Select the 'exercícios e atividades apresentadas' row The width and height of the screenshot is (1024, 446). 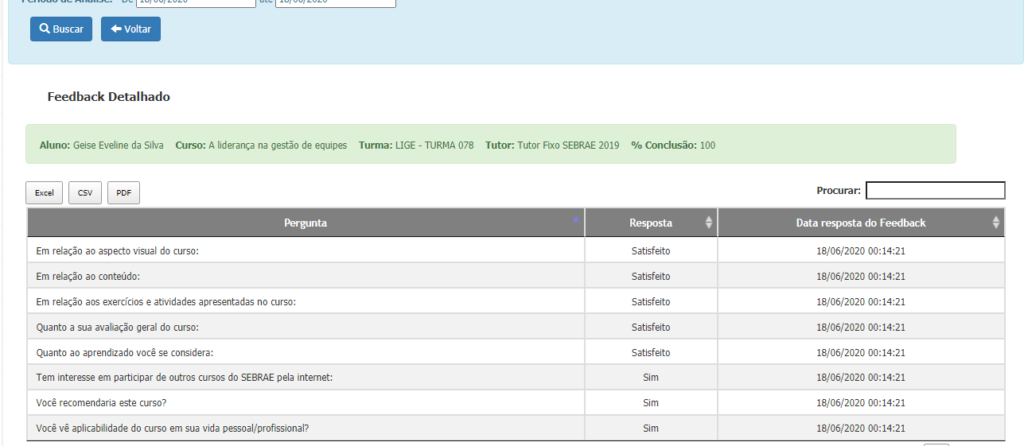pos(166,301)
